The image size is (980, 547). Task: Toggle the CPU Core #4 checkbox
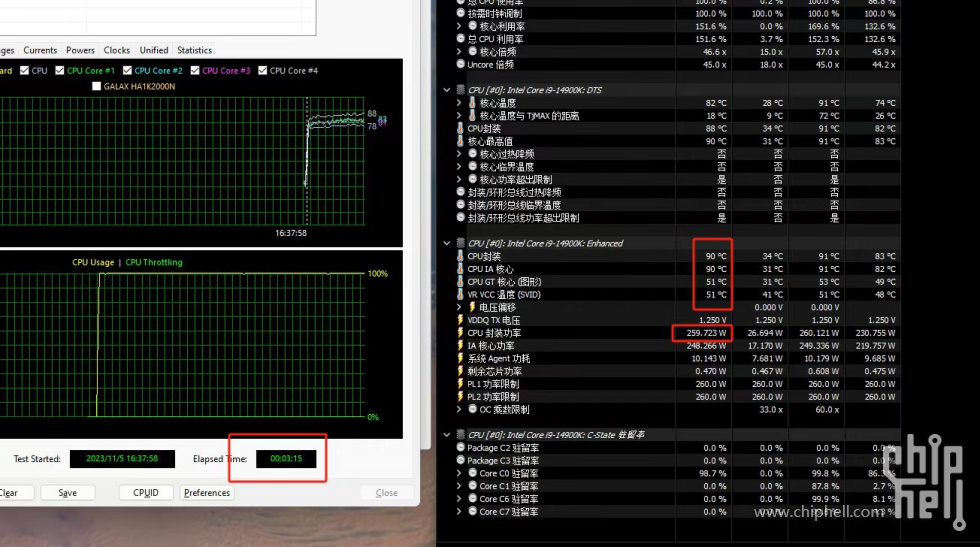tap(262, 71)
